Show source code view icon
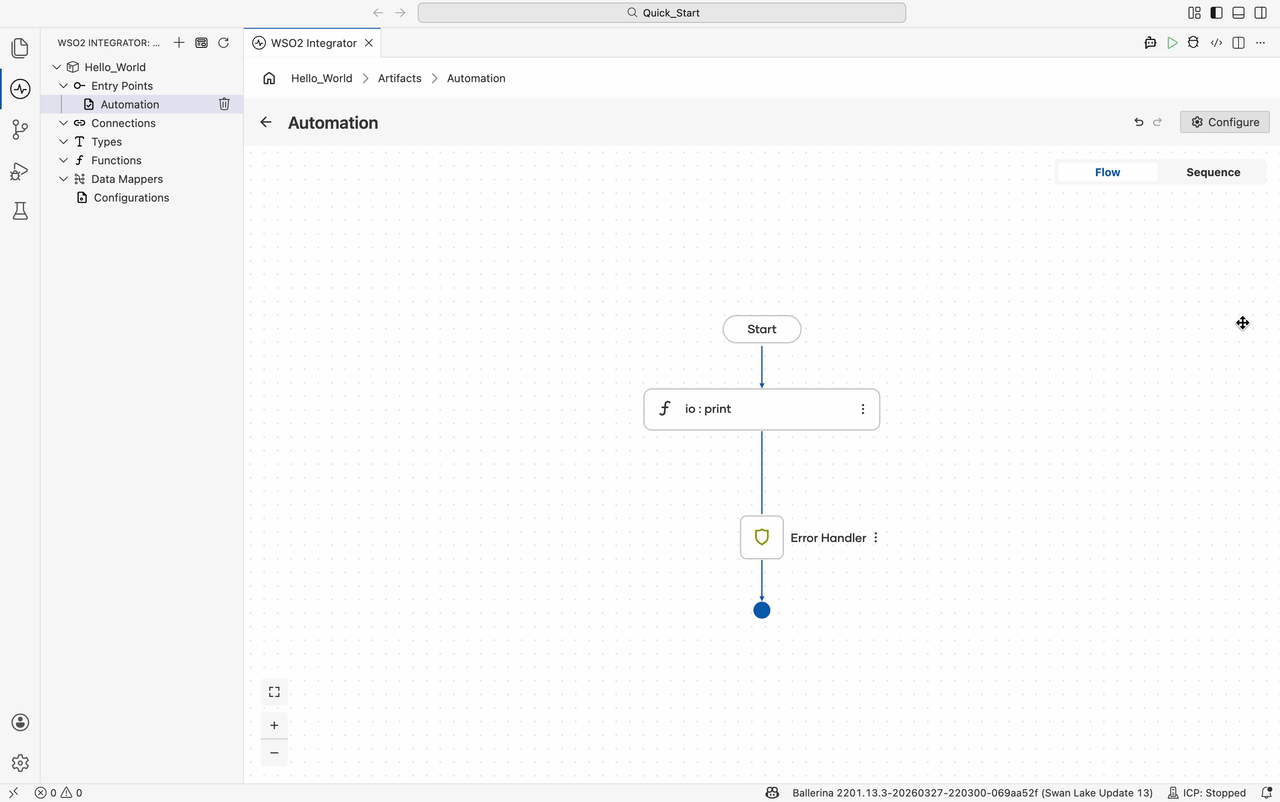Image resolution: width=1280 pixels, height=802 pixels. 1216,43
